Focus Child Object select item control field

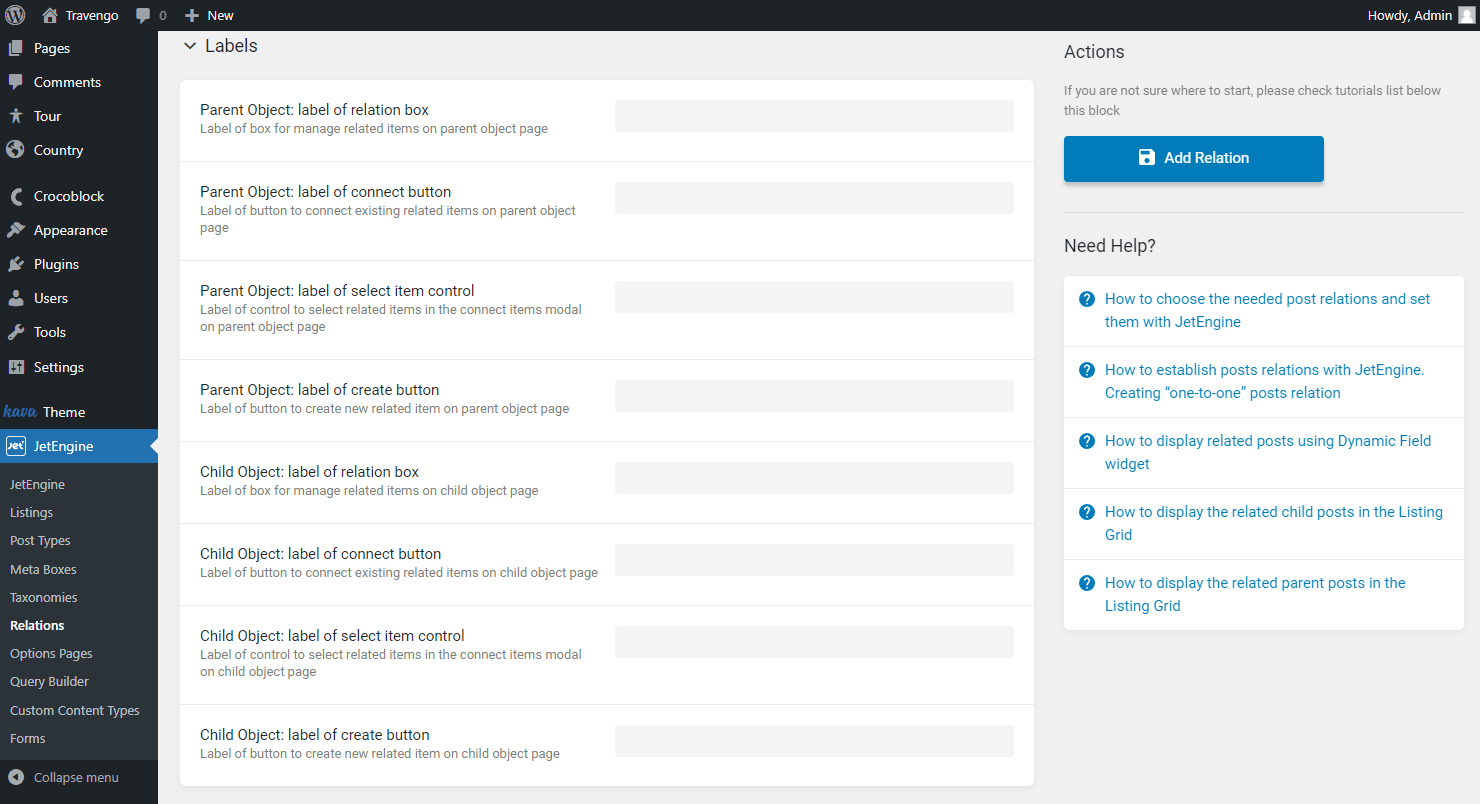point(814,642)
